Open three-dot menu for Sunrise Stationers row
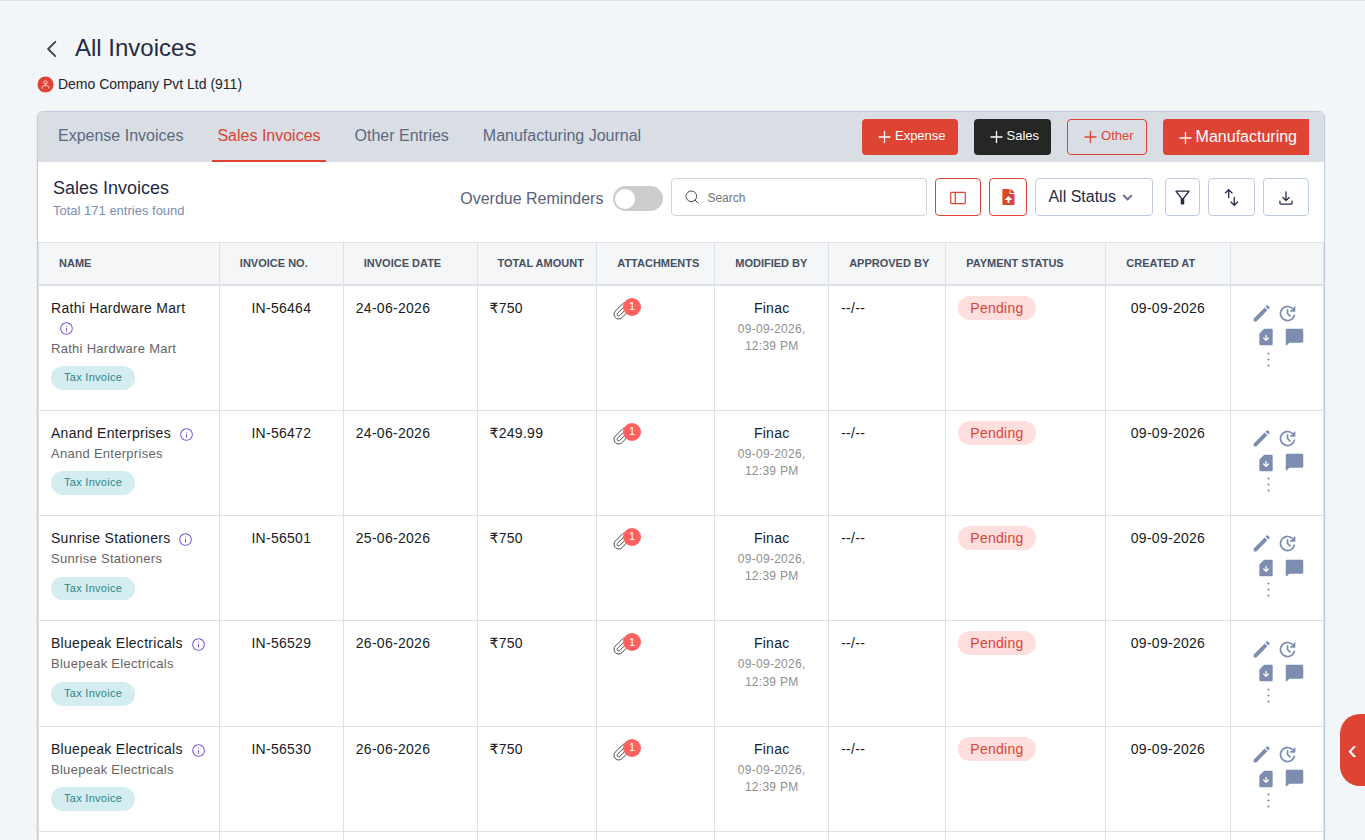Viewport: 1365px width, 840px height. tap(1268, 590)
